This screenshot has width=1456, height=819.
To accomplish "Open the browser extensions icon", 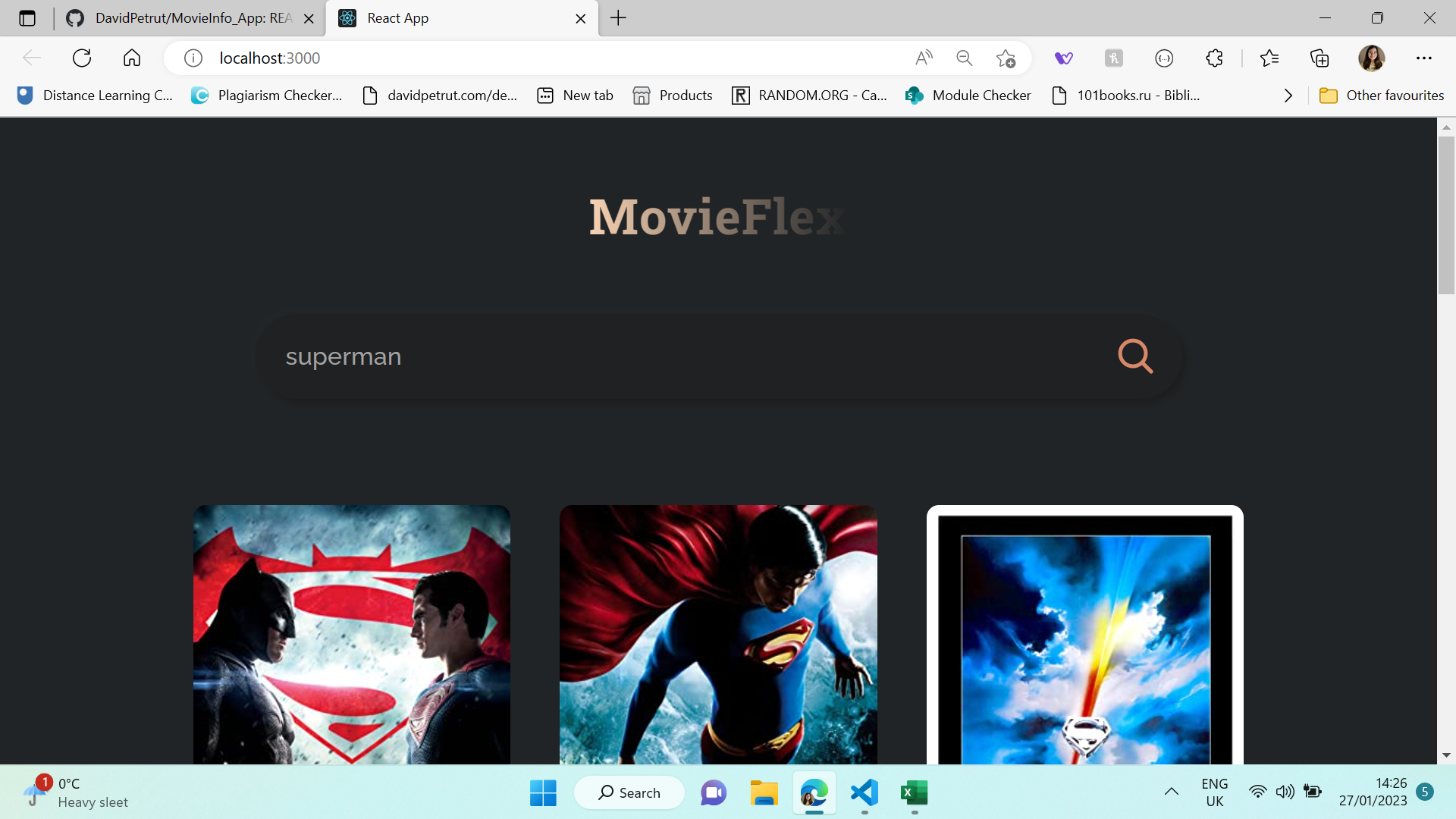I will click(x=1214, y=58).
